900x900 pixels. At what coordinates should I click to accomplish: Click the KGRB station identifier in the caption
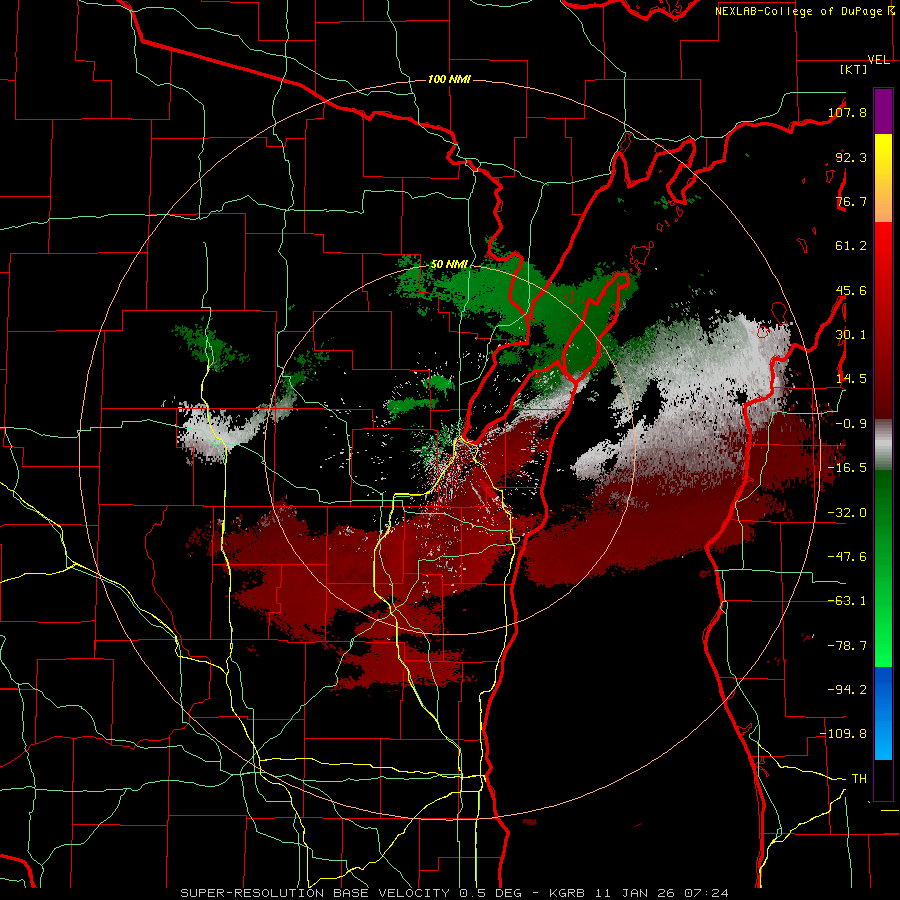pos(567,893)
